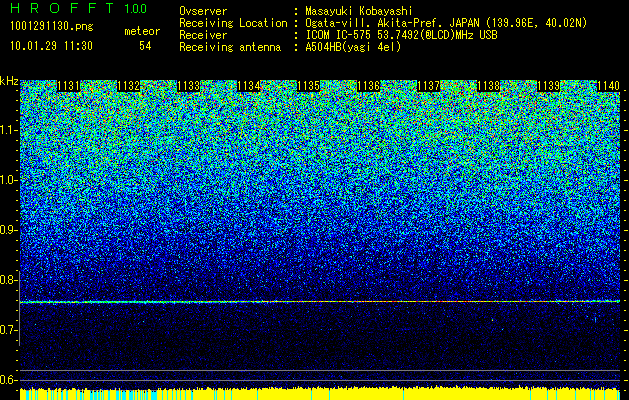Click the 1136 time marker
Image resolution: width=629 pixels, height=400 pixels.
tap(368, 86)
